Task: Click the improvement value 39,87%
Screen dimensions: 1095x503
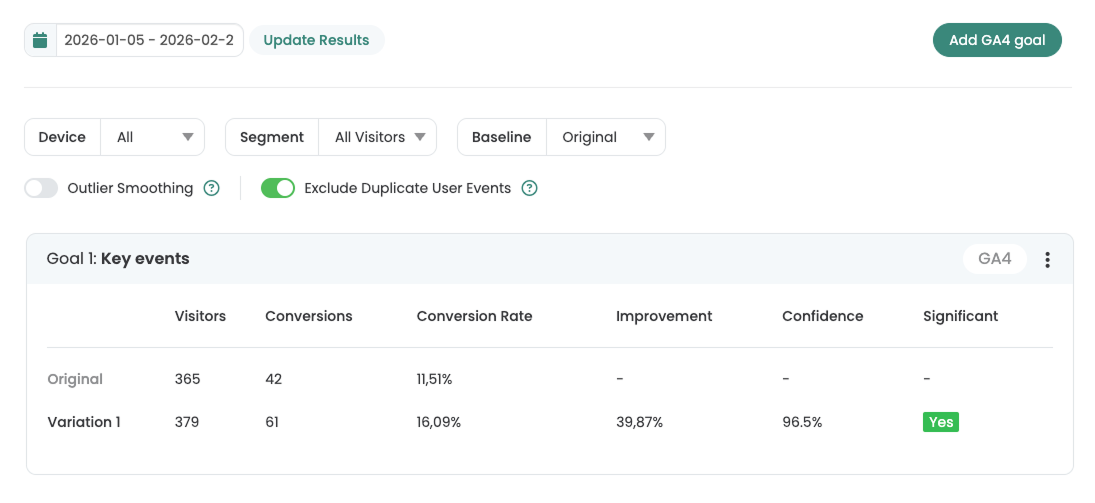Action: coord(639,422)
